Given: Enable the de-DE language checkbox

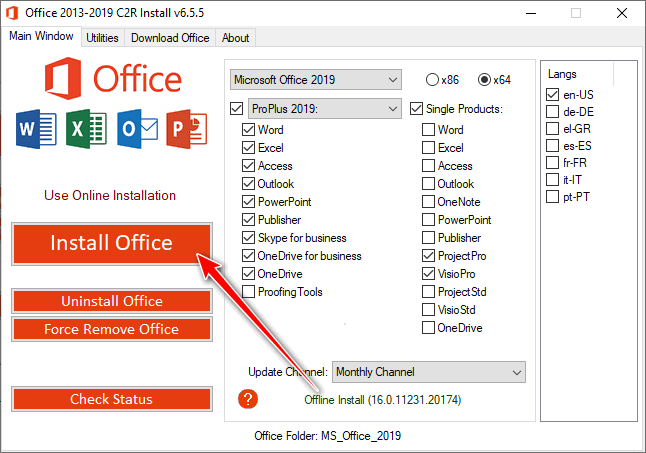Looking at the screenshot, I should [x=553, y=112].
